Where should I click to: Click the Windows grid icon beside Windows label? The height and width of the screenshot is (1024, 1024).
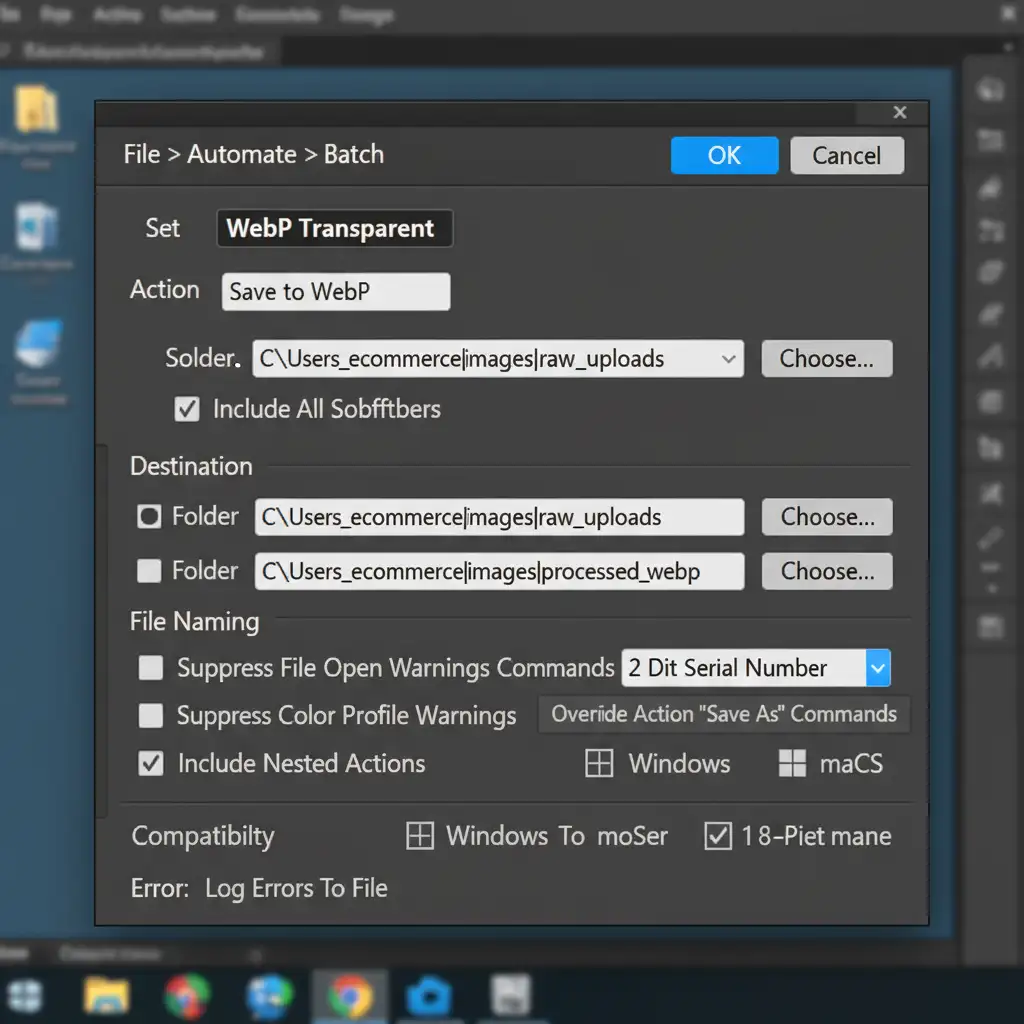coord(598,764)
